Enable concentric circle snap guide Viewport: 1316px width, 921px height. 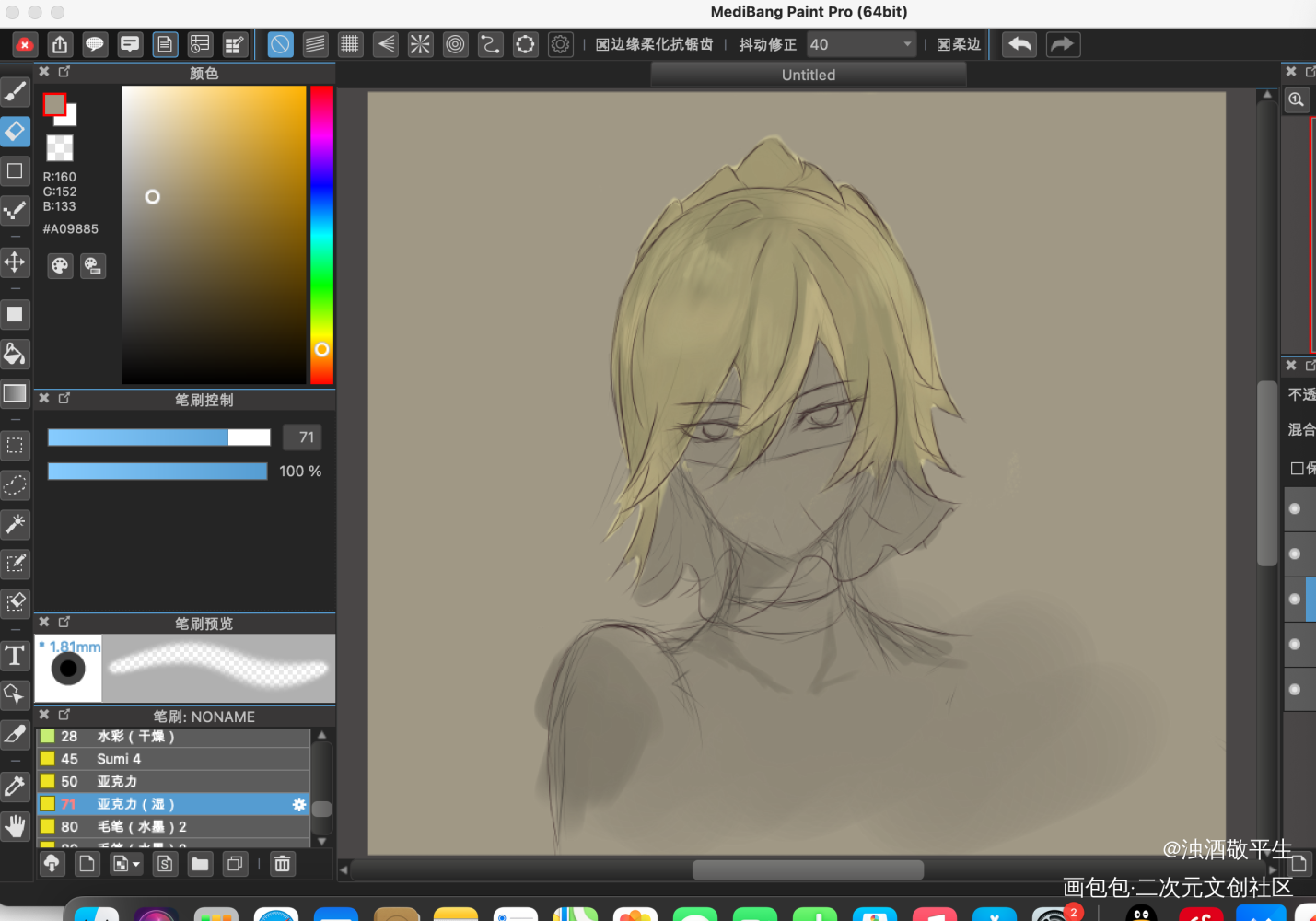(x=455, y=44)
